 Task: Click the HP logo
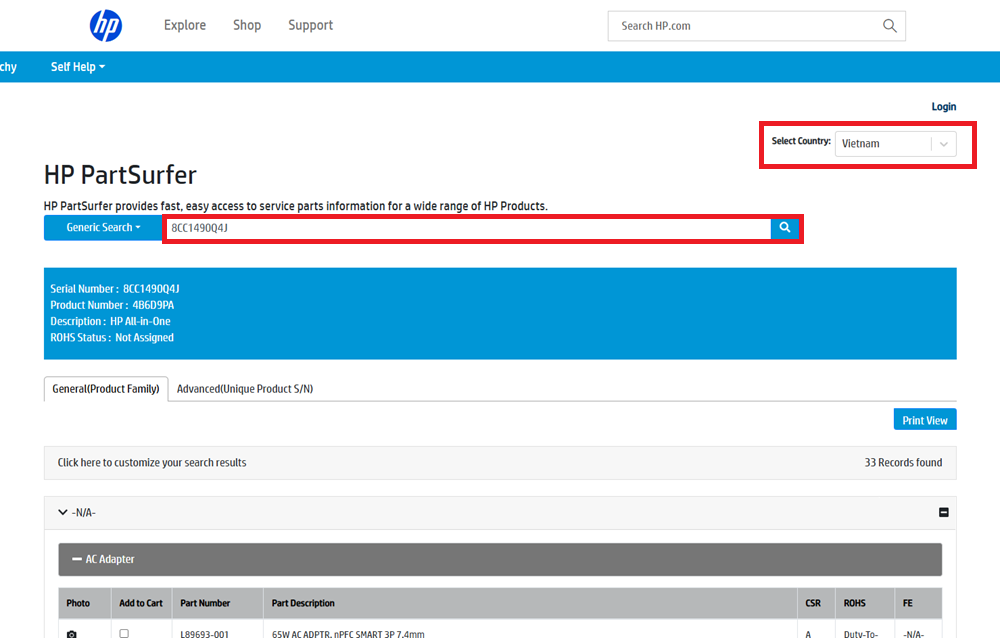pyautogui.click(x=106, y=26)
